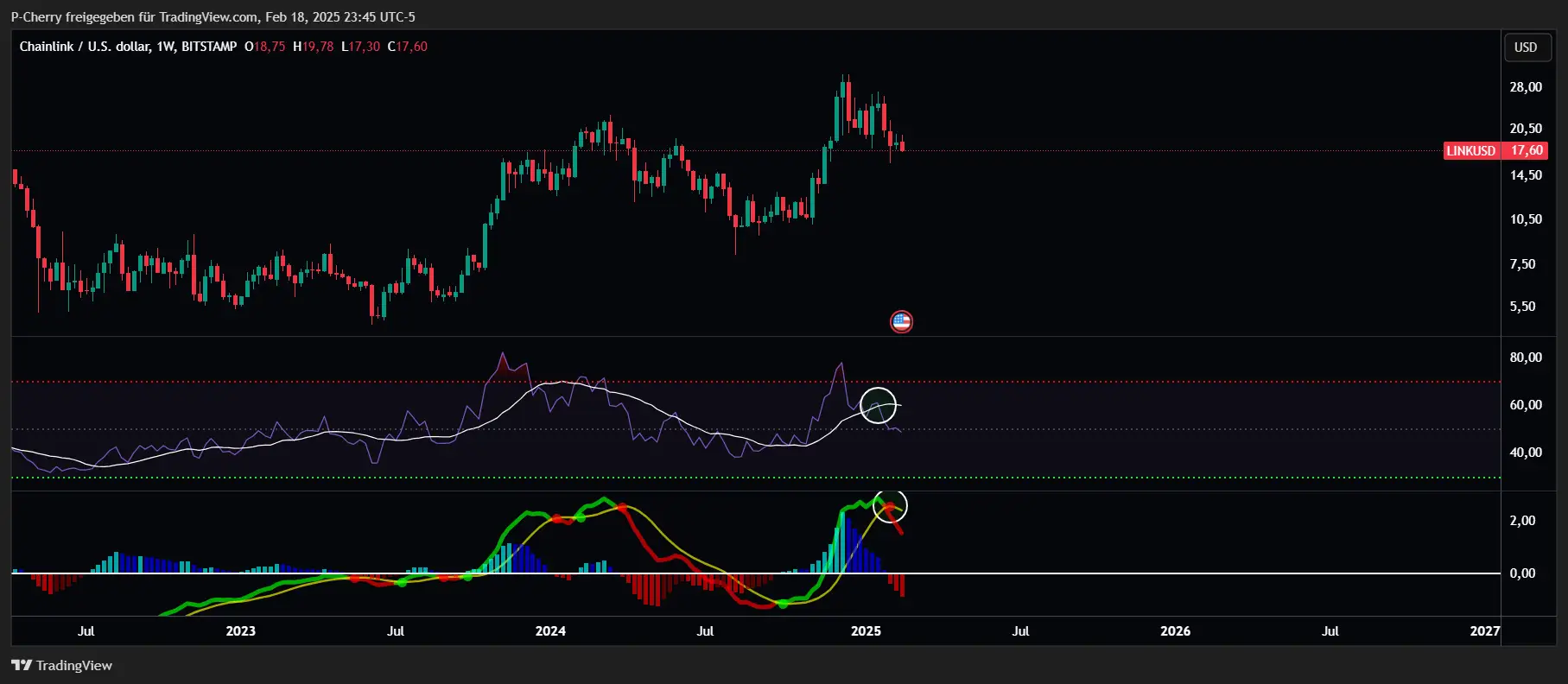Click the 2,00 MACD axis label

click(x=1522, y=521)
